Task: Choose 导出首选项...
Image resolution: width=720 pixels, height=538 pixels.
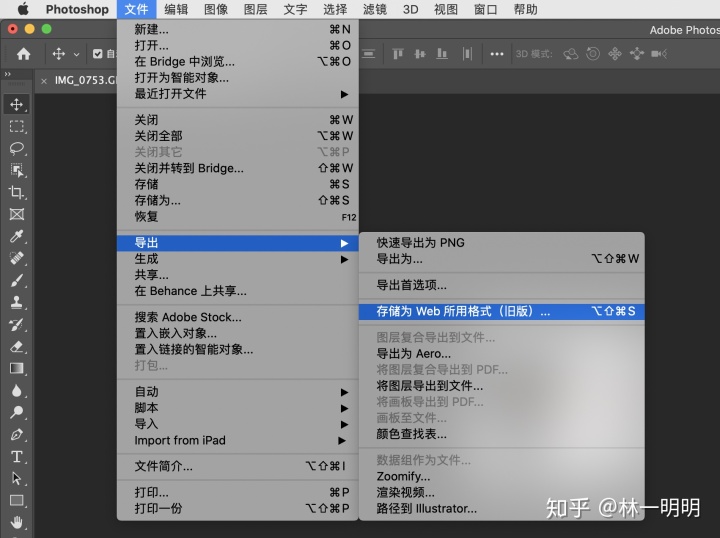Action: coord(501,285)
